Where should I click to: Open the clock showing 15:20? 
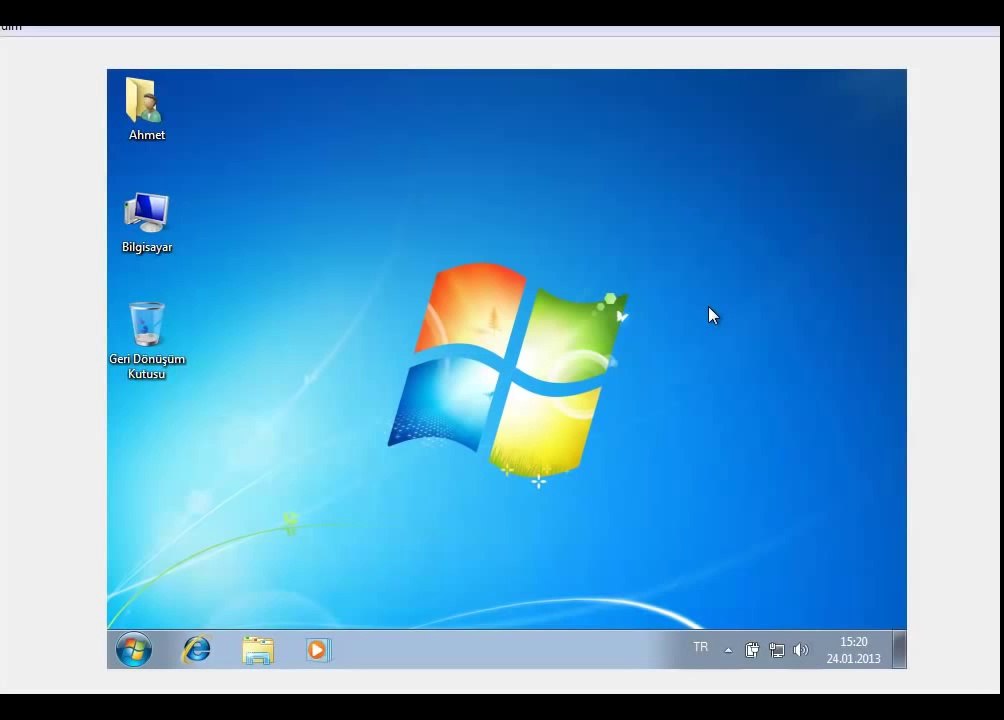[x=854, y=642]
